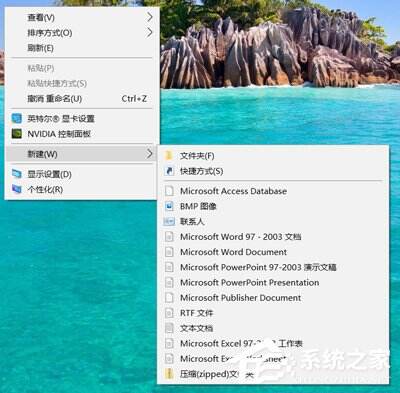This screenshot has width=400, height=393.
Task: Expand the 新建(W) submenu arrow
Action: coord(150,154)
